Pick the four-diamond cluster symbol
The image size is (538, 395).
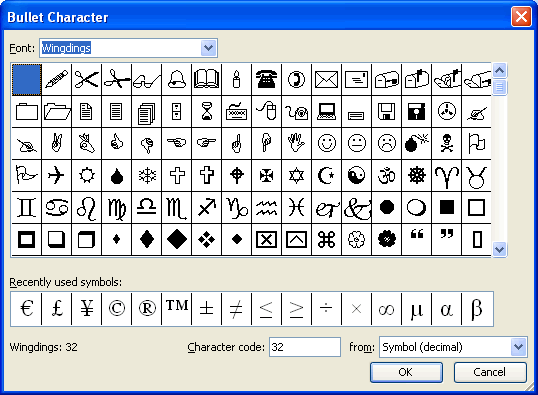tap(207, 240)
